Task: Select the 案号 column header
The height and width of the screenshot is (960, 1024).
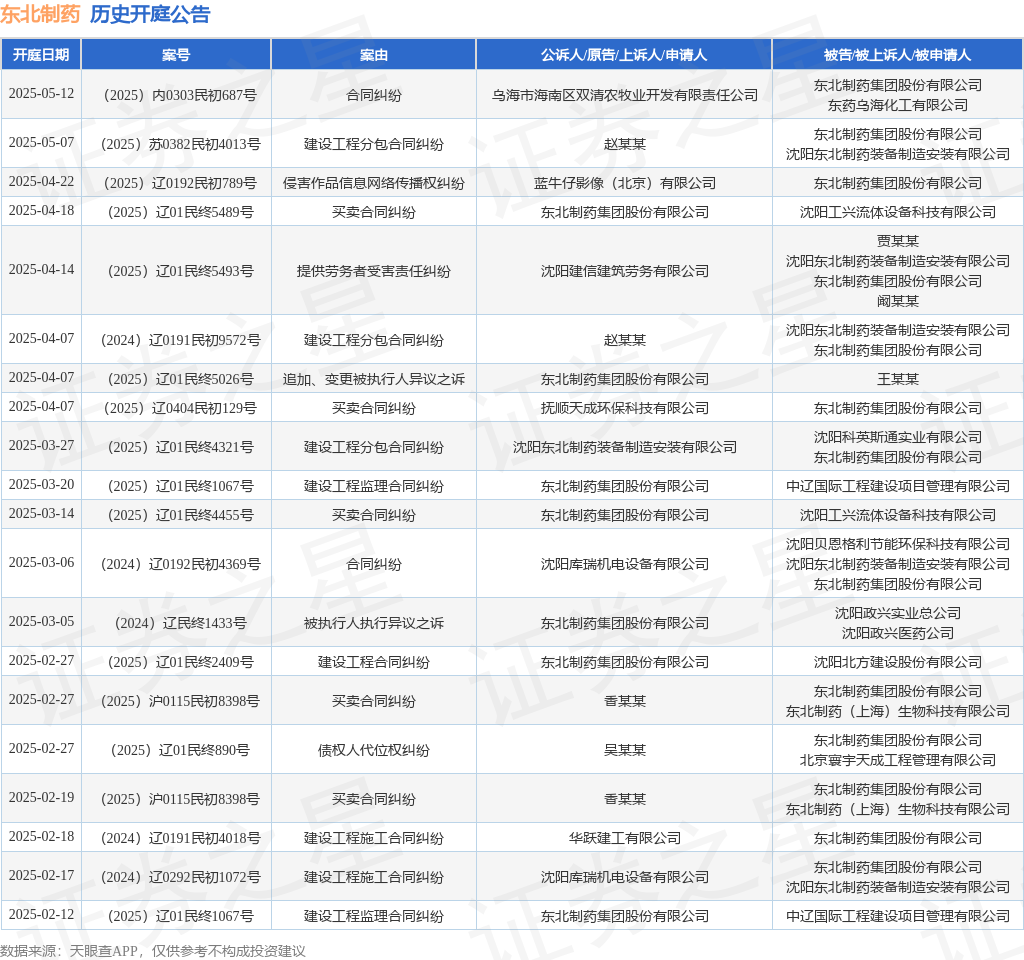Action: (x=176, y=55)
